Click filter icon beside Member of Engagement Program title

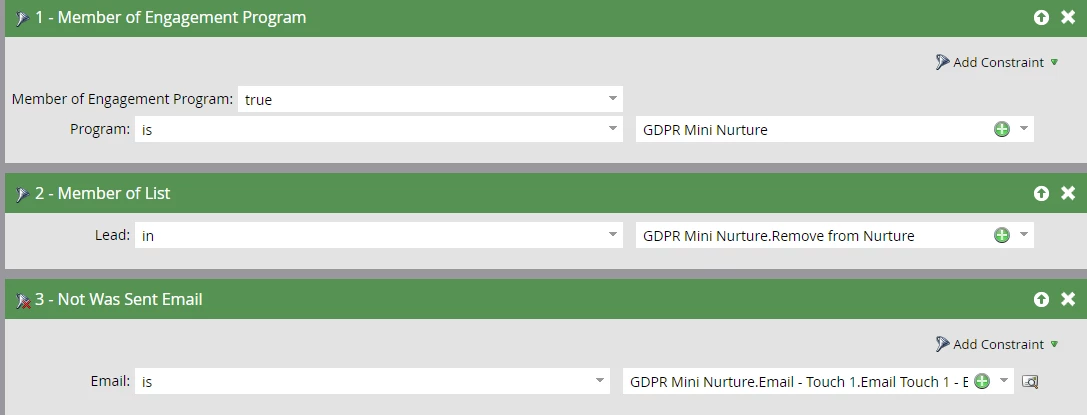[22, 19]
